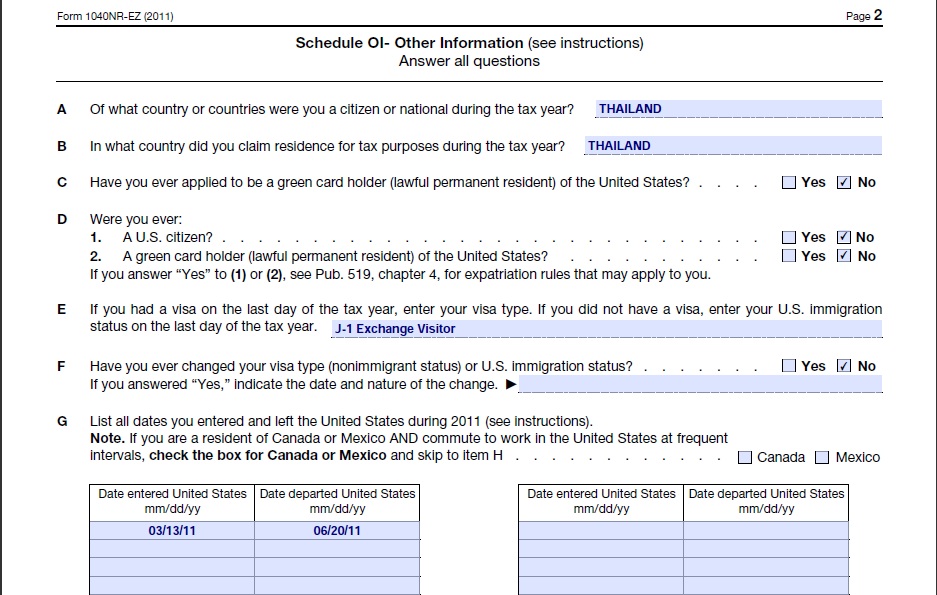Click the 'Form 1040NR-EZ (2011)' header text
This screenshot has height=595, width=937.
click(x=115, y=16)
